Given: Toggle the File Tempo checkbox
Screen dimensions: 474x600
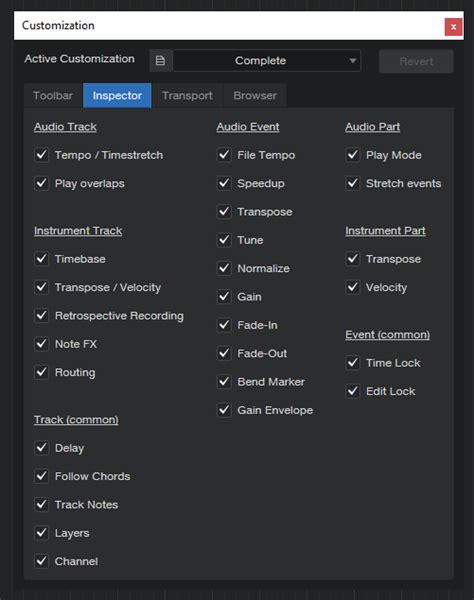Looking at the screenshot, I should tap(224, 155).
